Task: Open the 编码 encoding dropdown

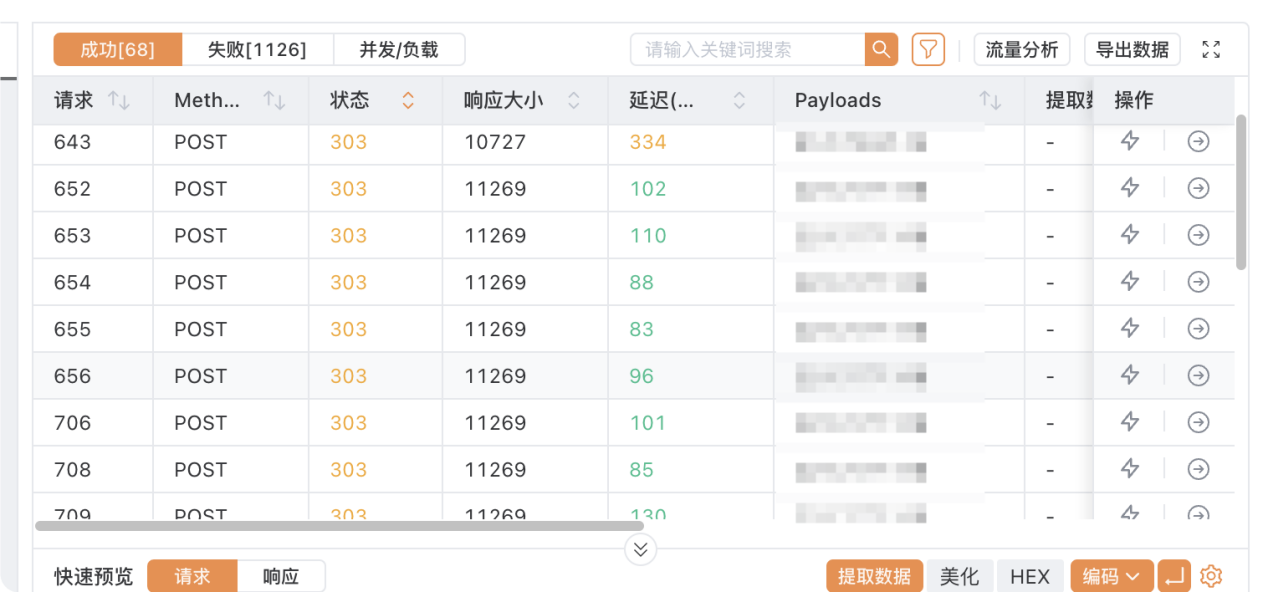Action: tap(1111, 576)
